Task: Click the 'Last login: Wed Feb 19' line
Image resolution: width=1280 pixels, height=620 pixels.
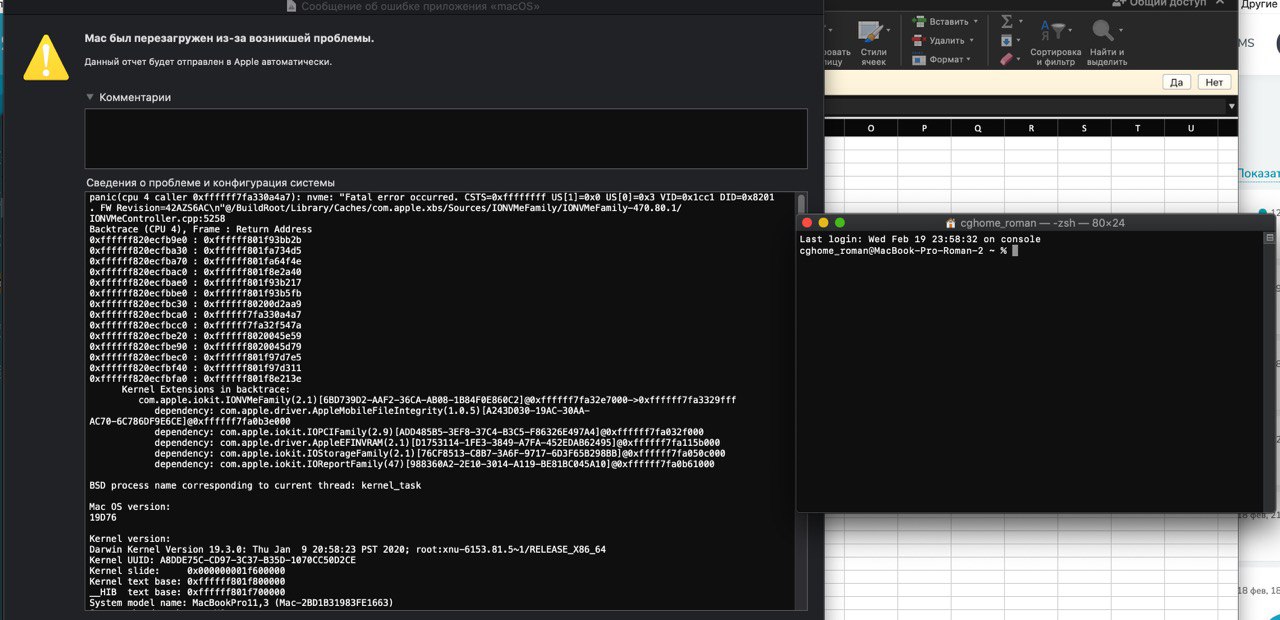Action: pyautogui.click(x=920, y=240)
